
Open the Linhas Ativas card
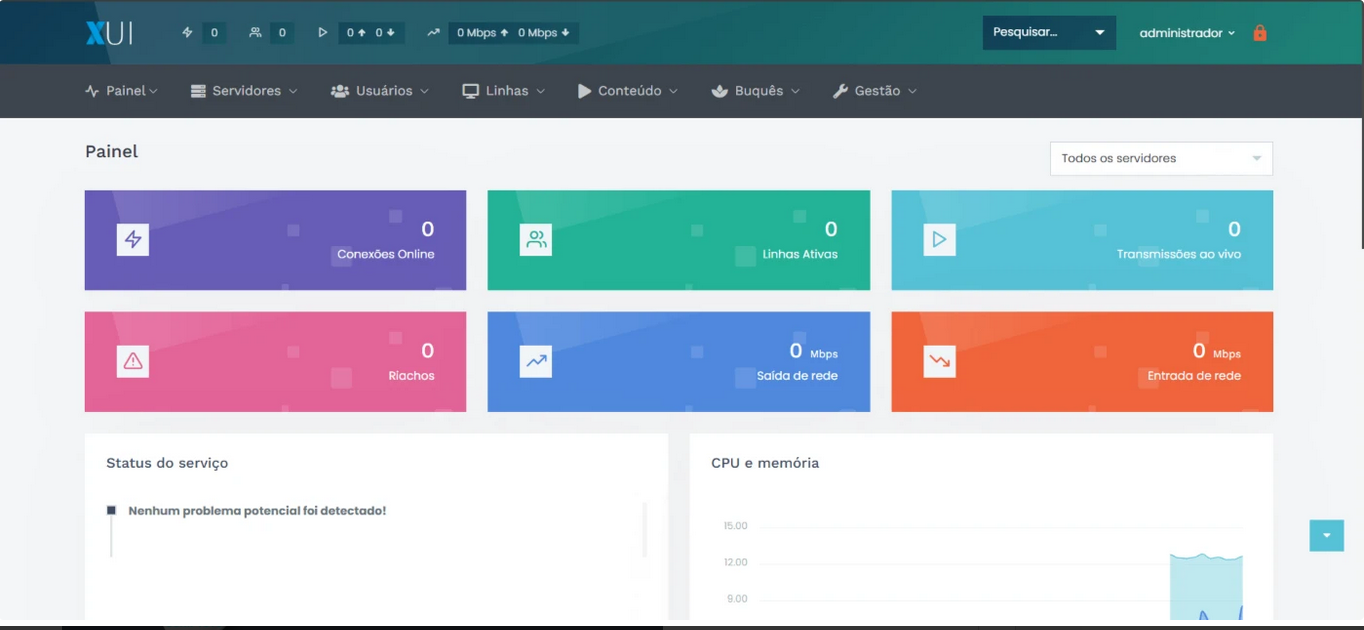pos(678,240)
